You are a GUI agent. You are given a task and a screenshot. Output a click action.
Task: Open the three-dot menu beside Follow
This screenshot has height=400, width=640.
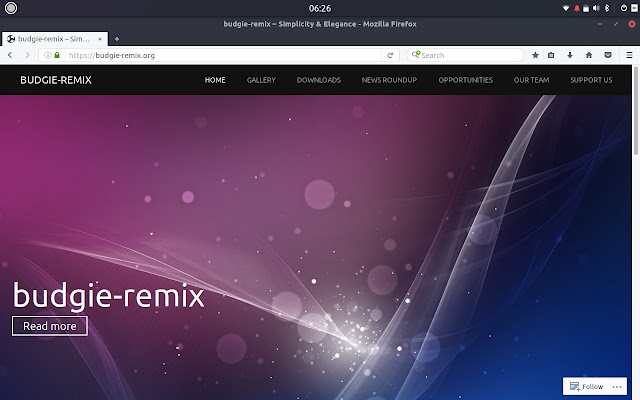pos(617,386)
